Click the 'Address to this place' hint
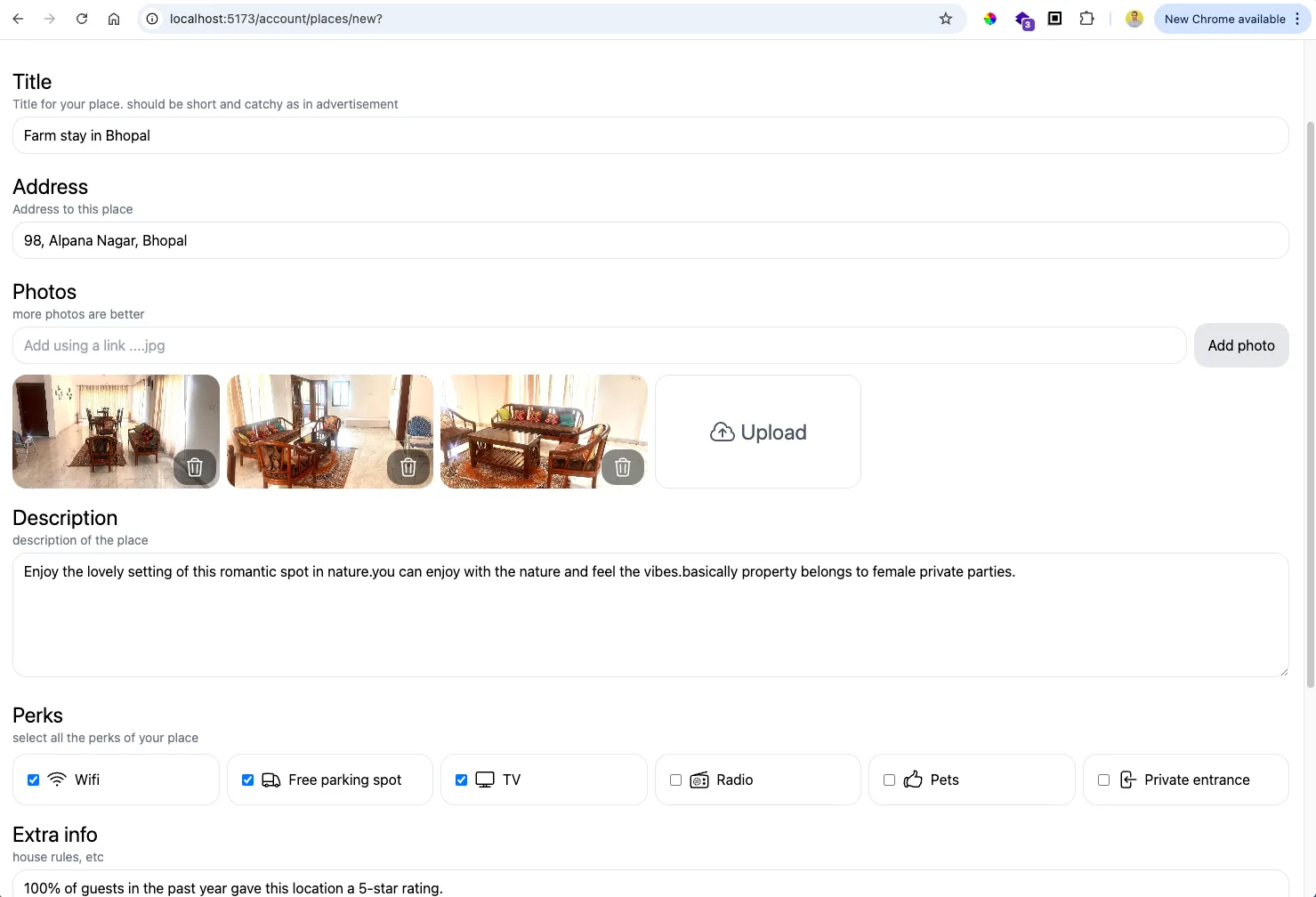This screenshot has width=1316, height=897. (x=73, y=209)
